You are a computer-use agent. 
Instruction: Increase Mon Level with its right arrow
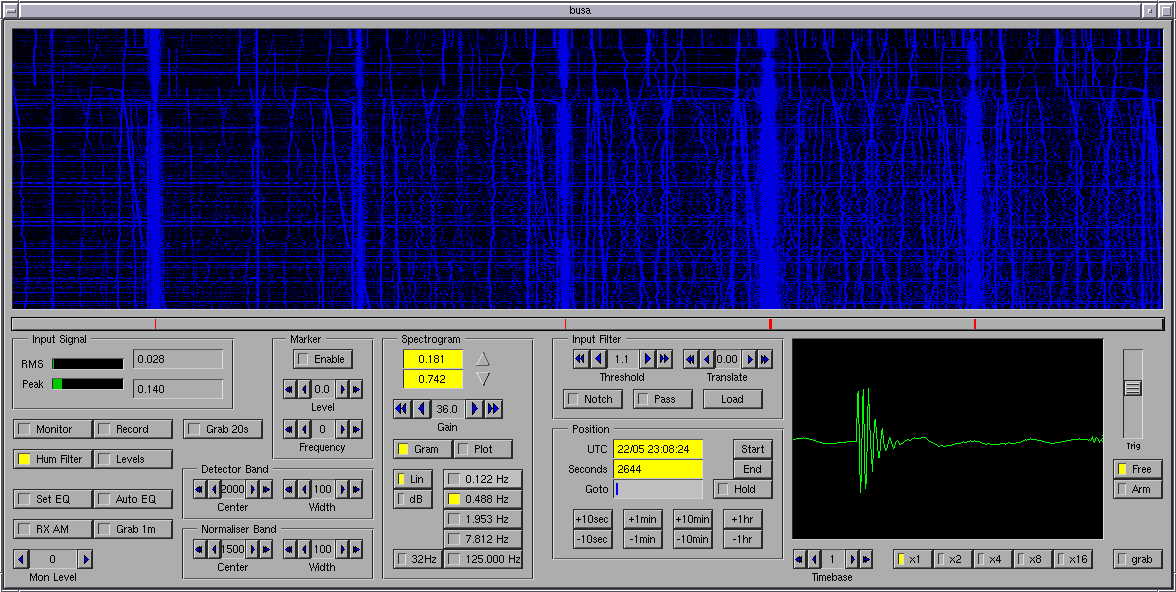pos(86,559)
